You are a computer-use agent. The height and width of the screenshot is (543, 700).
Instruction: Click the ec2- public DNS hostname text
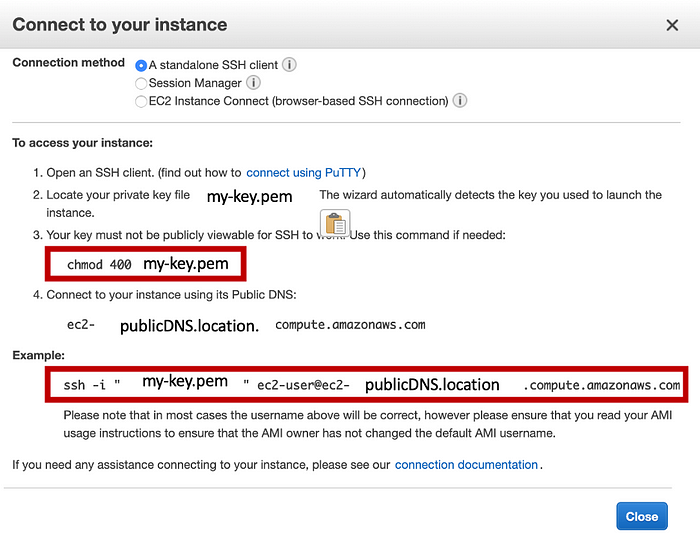coord(246,325)
